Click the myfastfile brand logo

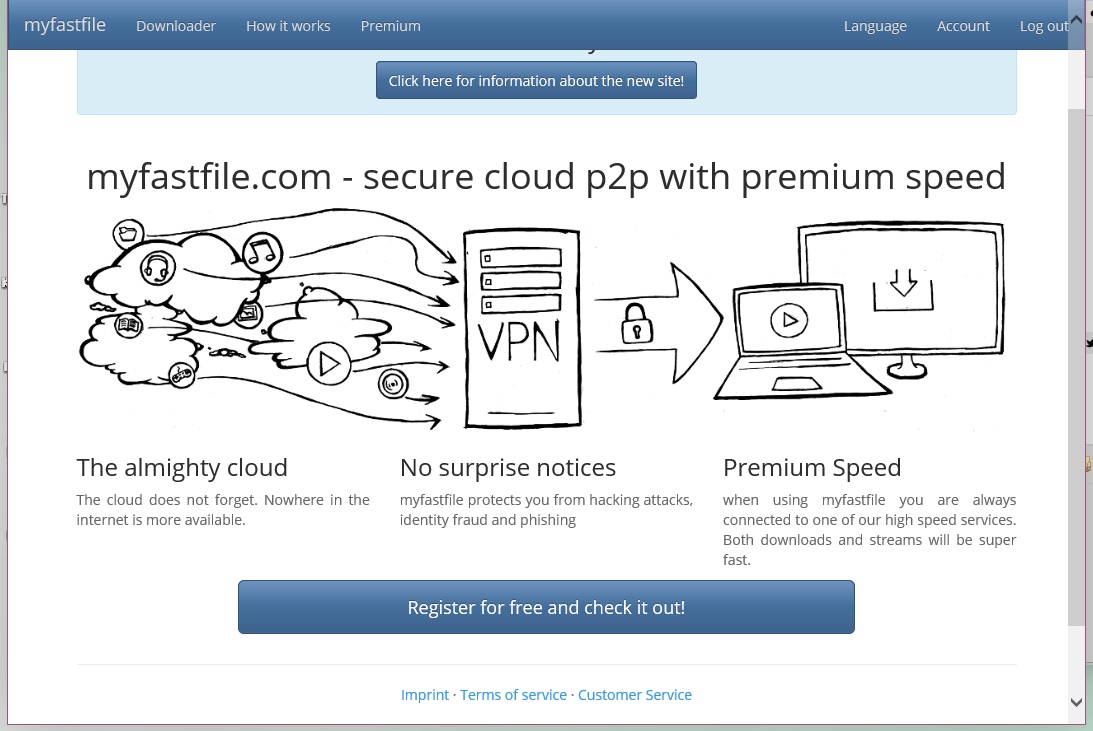pos(65,25)
